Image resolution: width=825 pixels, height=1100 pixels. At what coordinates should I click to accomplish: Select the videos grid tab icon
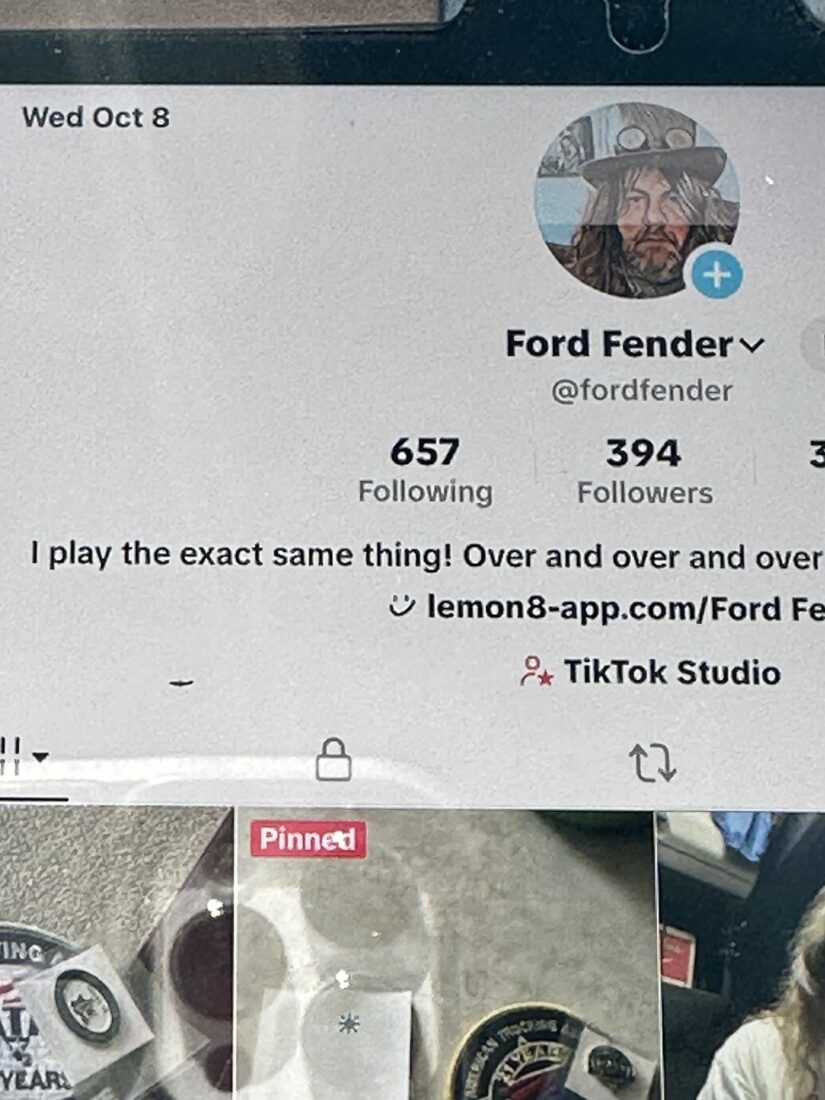11,756
